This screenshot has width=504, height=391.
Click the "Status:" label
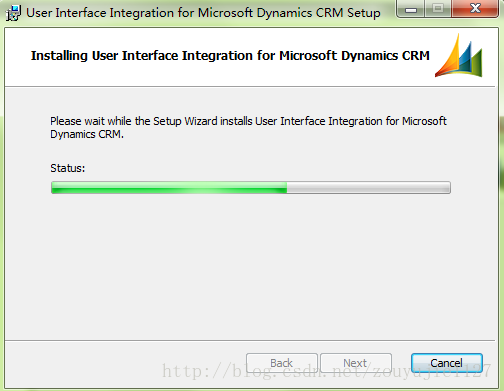(x=68, y=168)
